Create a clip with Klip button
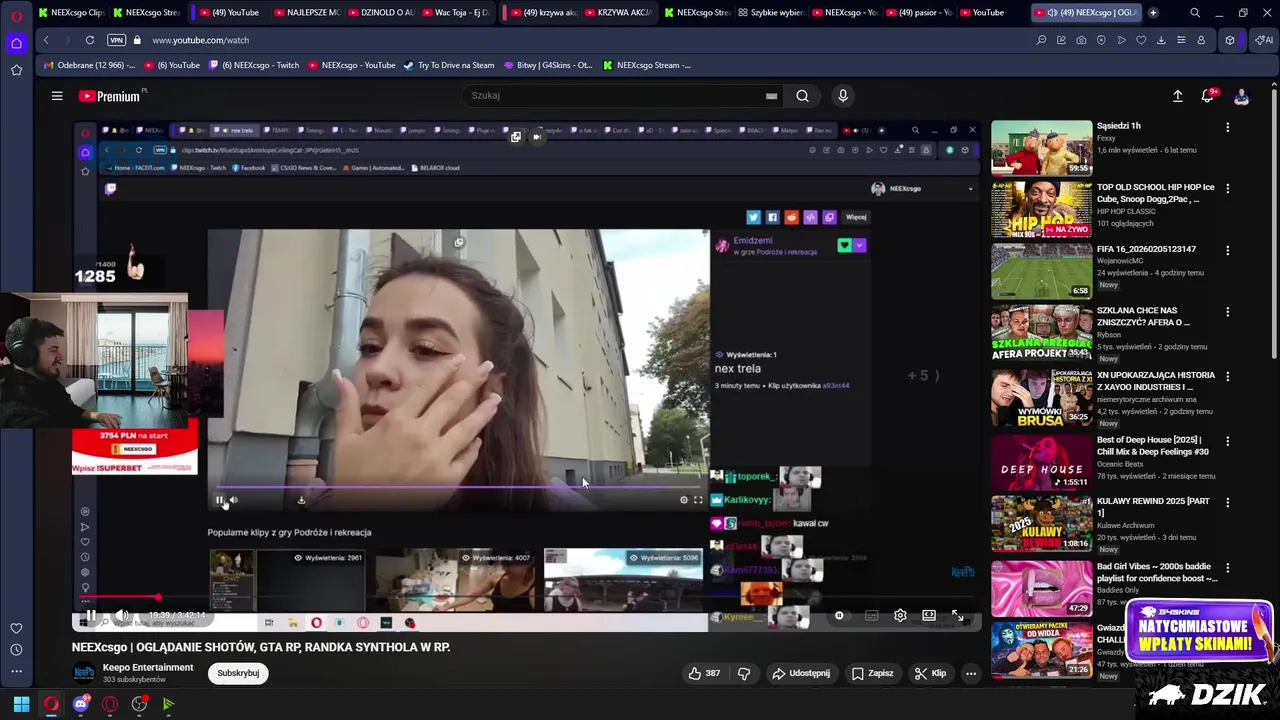The height and width of the screenshot is (720, 1280). (930, 673)
